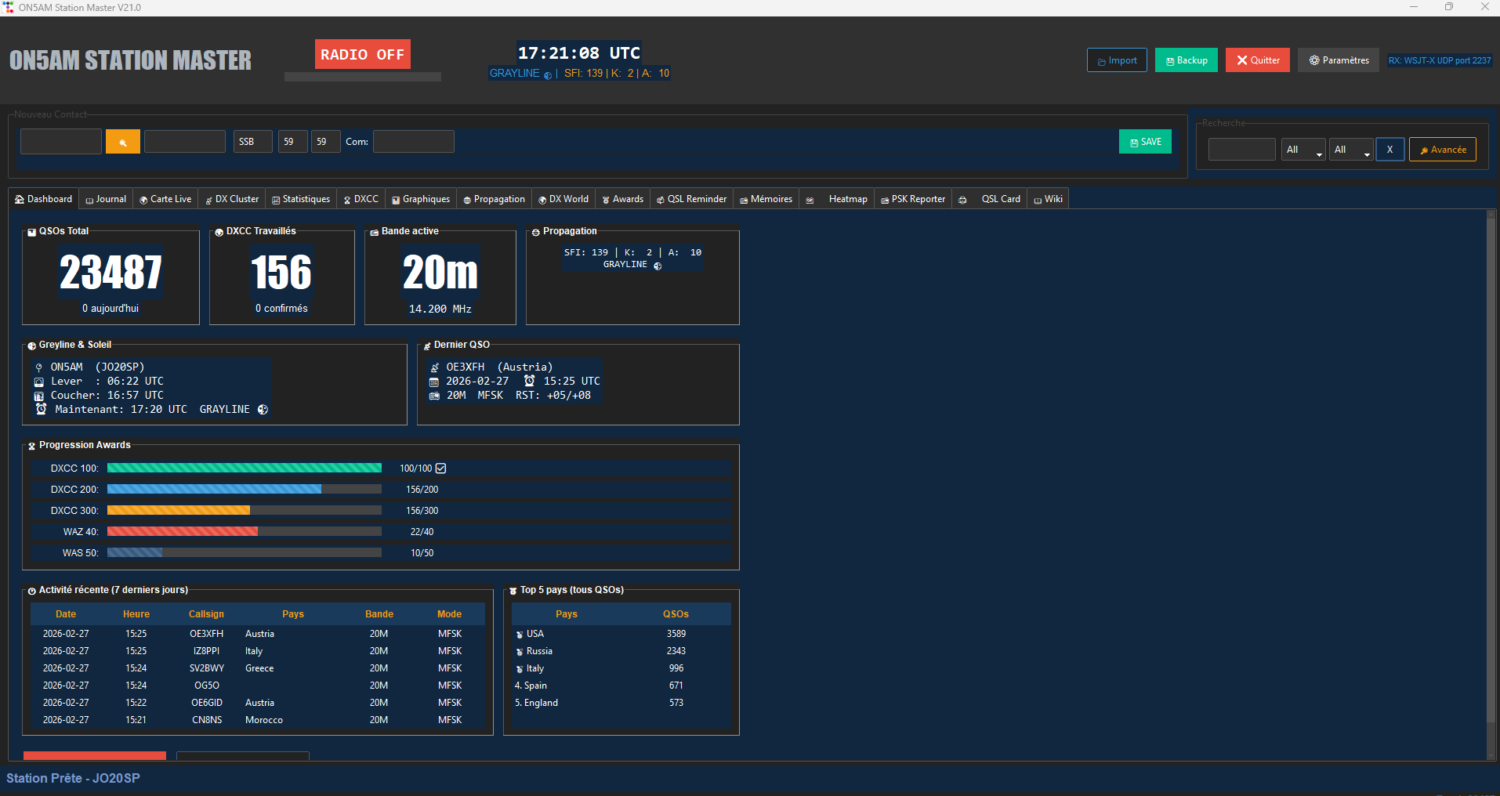Click the X clear search button
The width and height of the screenshot is (1500, 796).
coord(1390,149)
